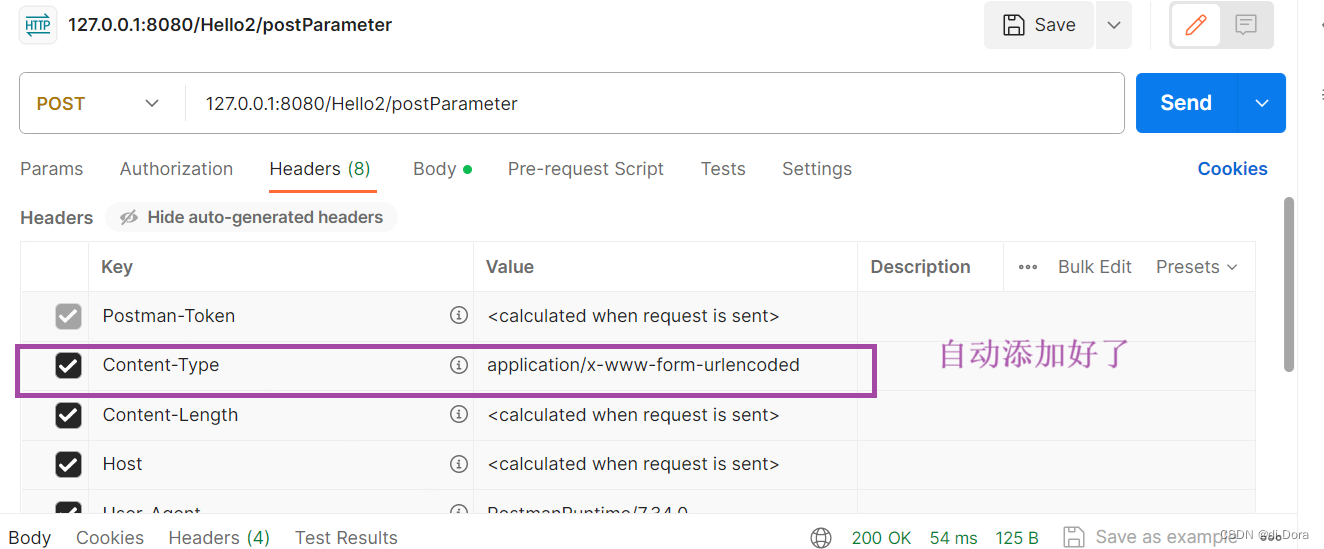Viewport: 1324px width, 549px height.
Task: Open the comments icon
Action: click(x=1246, y=25)
